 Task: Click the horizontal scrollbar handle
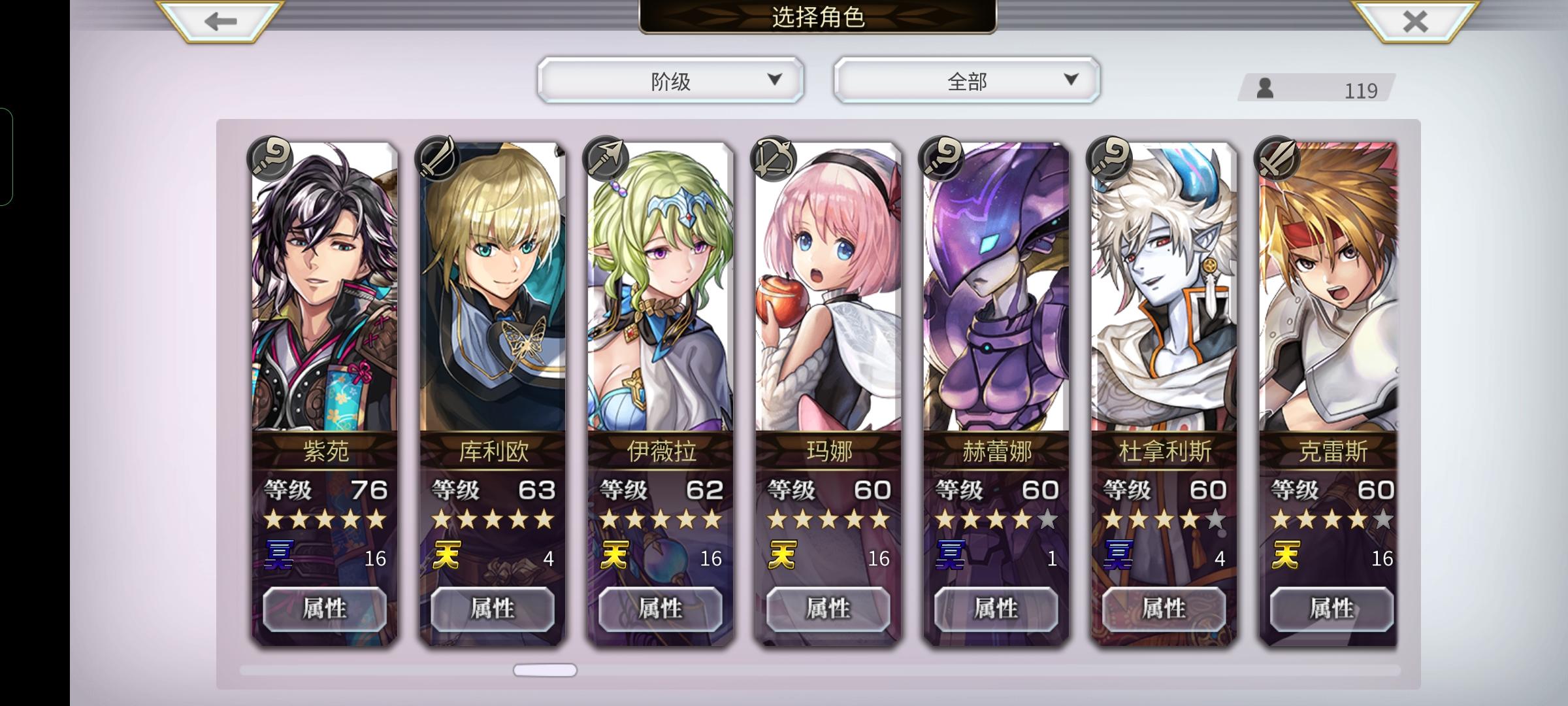545,670
